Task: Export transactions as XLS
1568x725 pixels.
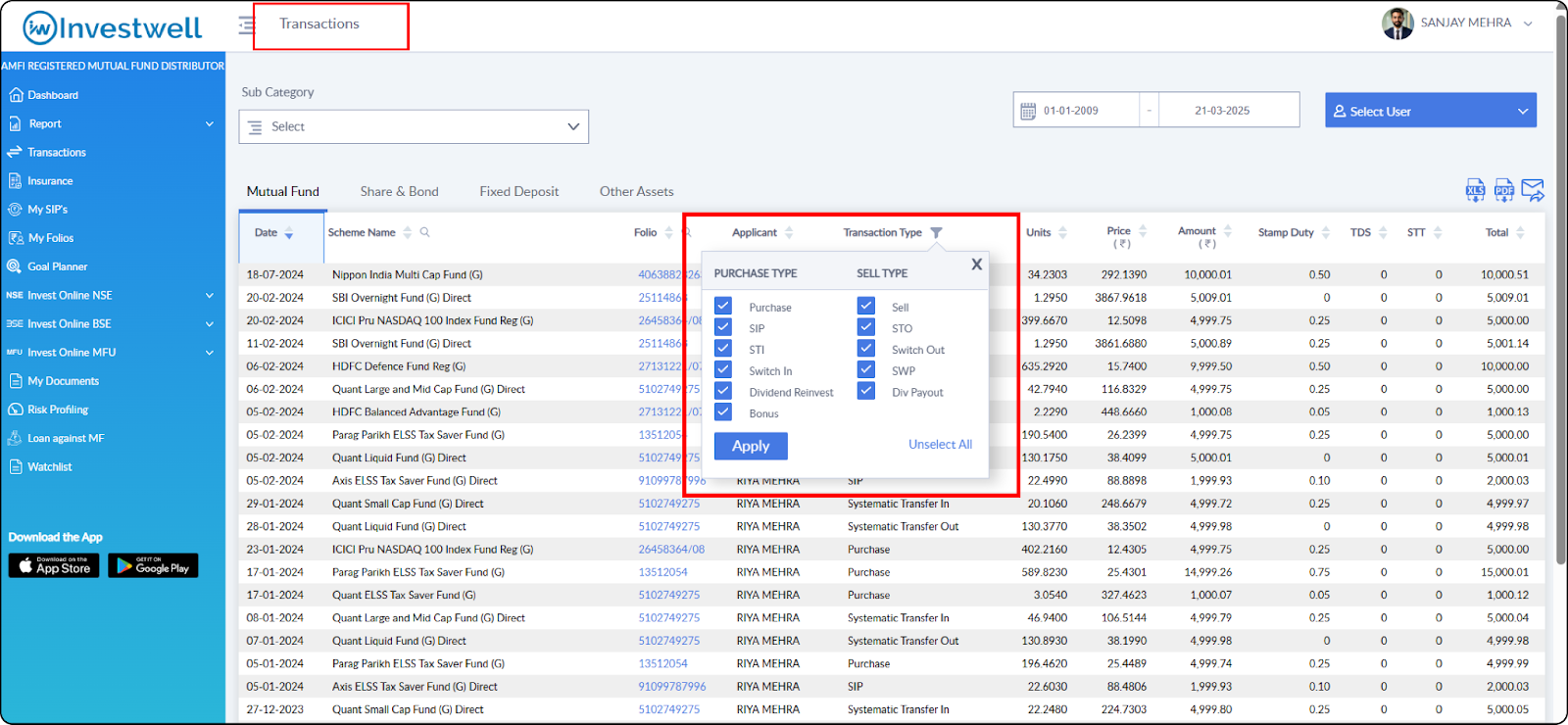Action: pos(1475,190)
